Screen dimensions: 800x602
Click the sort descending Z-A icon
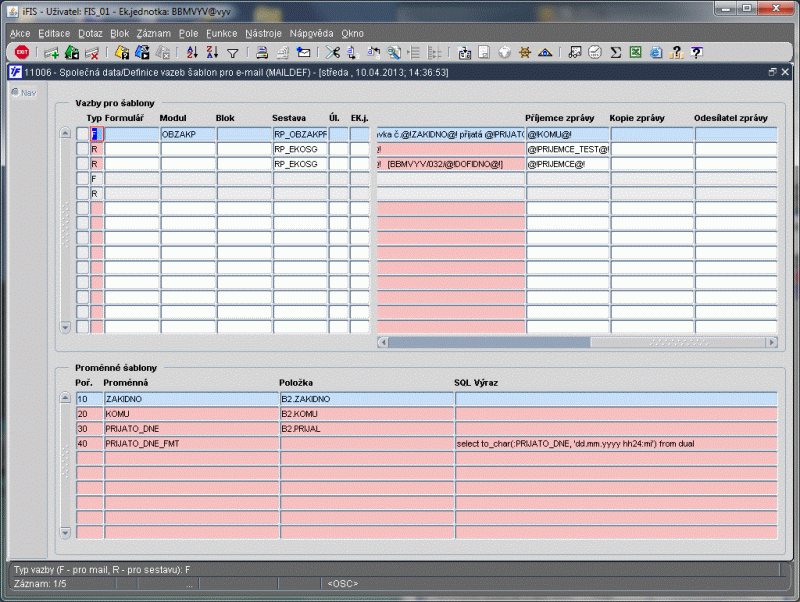coord(212,52)
